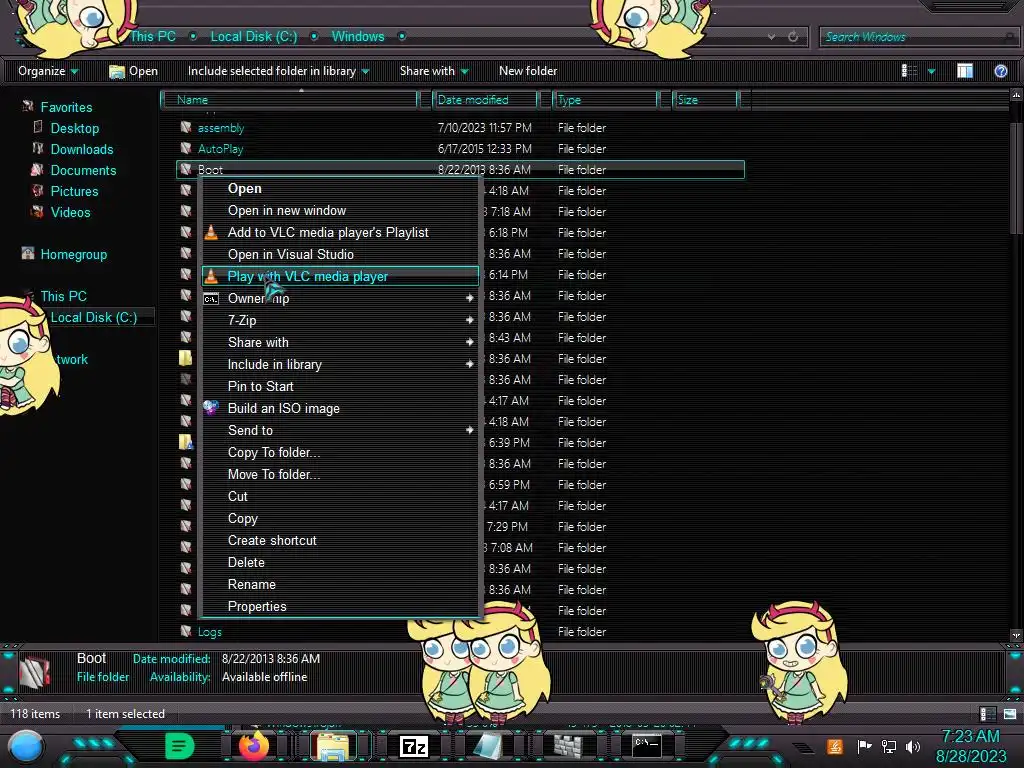Open Action Center flag icon
Image resolution: width=1024 pixels, height=768 pixels.
(864, 746)
